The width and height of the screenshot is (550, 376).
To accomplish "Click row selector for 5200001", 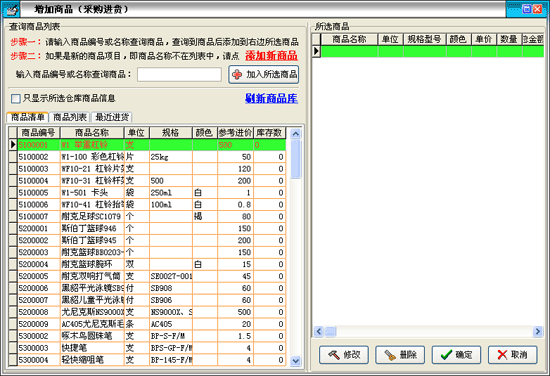I will tap(13, 228).
